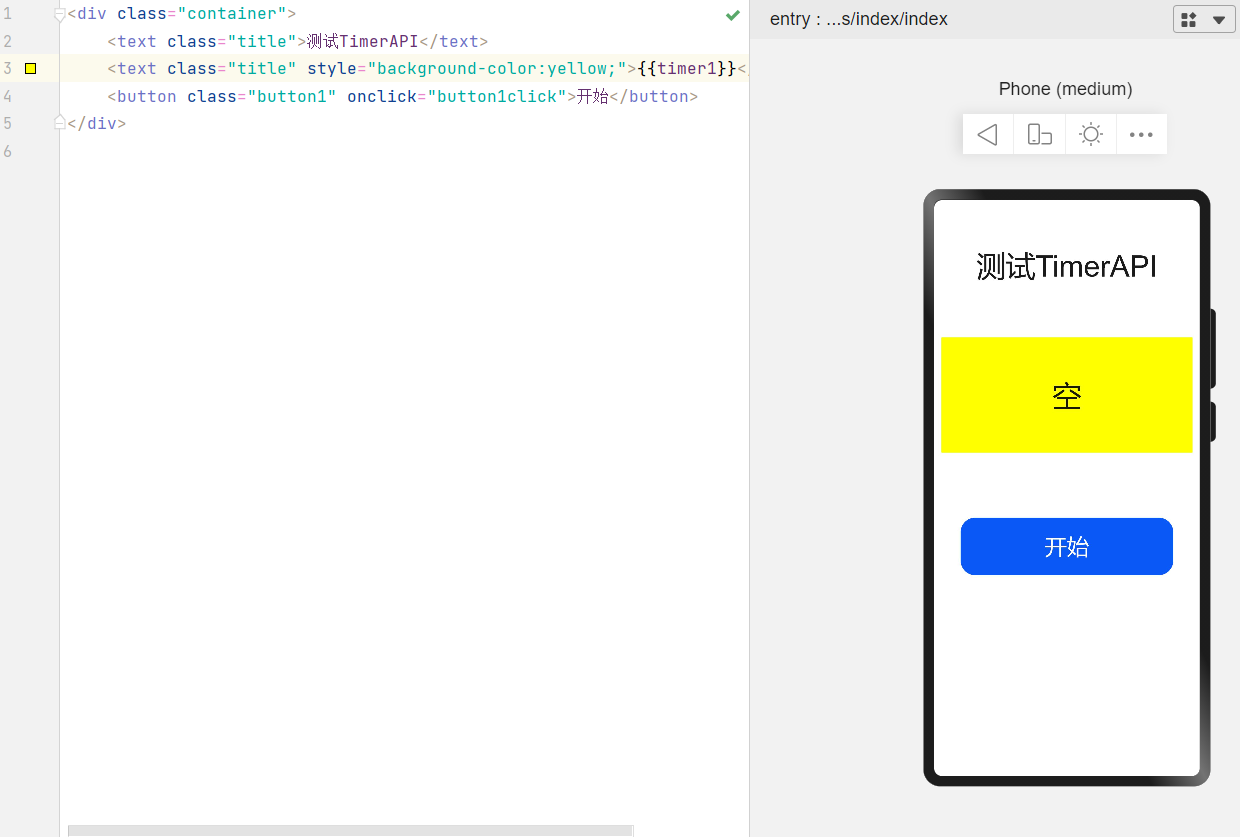Open the layout grid dropdown in previewer header
The height and width of the screenshot is (837, 1240).
tap(1204, 20)
